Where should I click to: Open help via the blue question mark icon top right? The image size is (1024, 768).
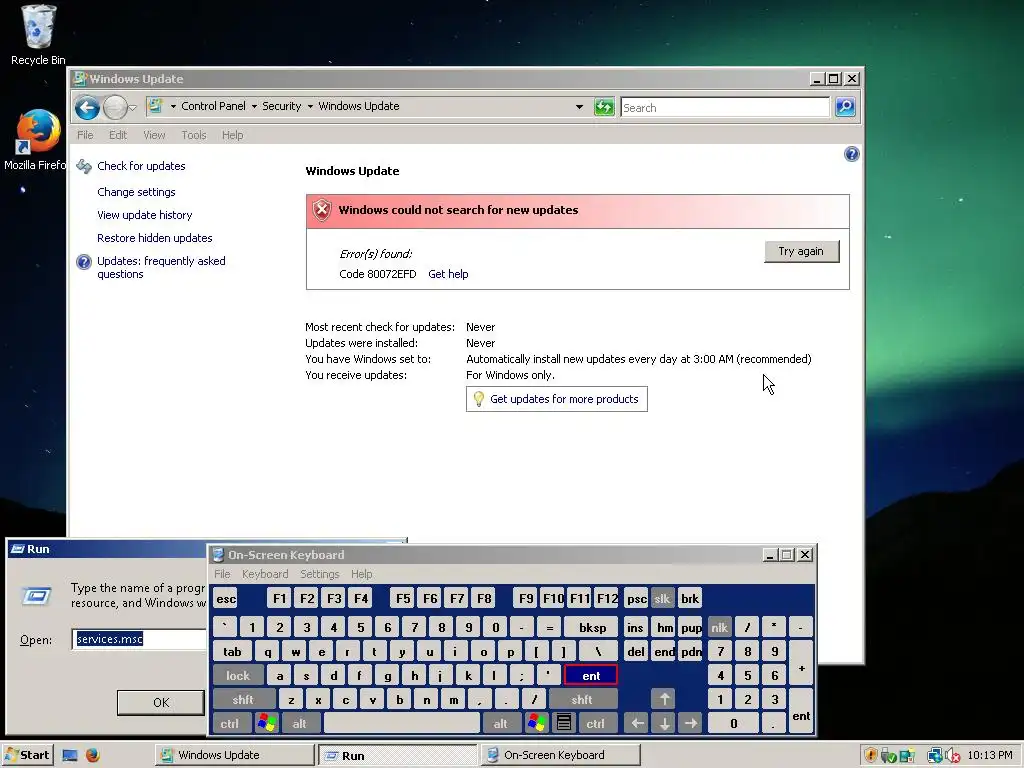[x=852, y=154]
